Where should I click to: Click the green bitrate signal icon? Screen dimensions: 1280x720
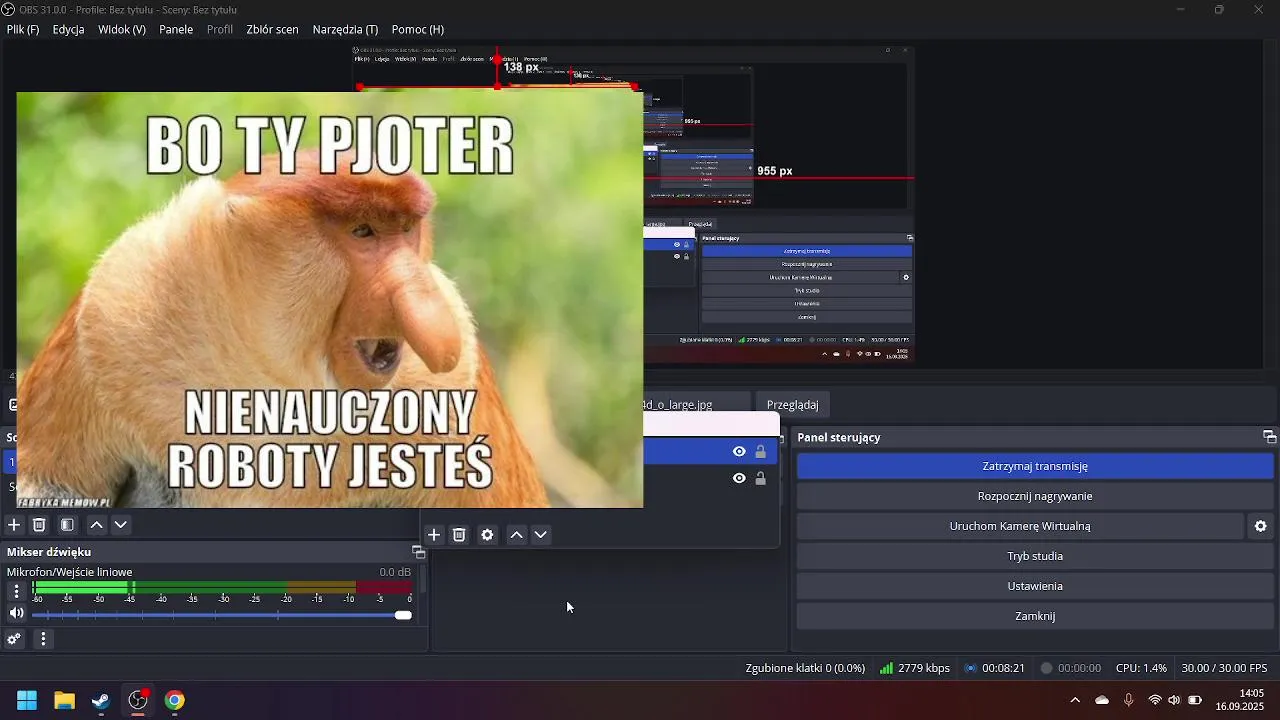pyautogui.click(x=886, y=668)
